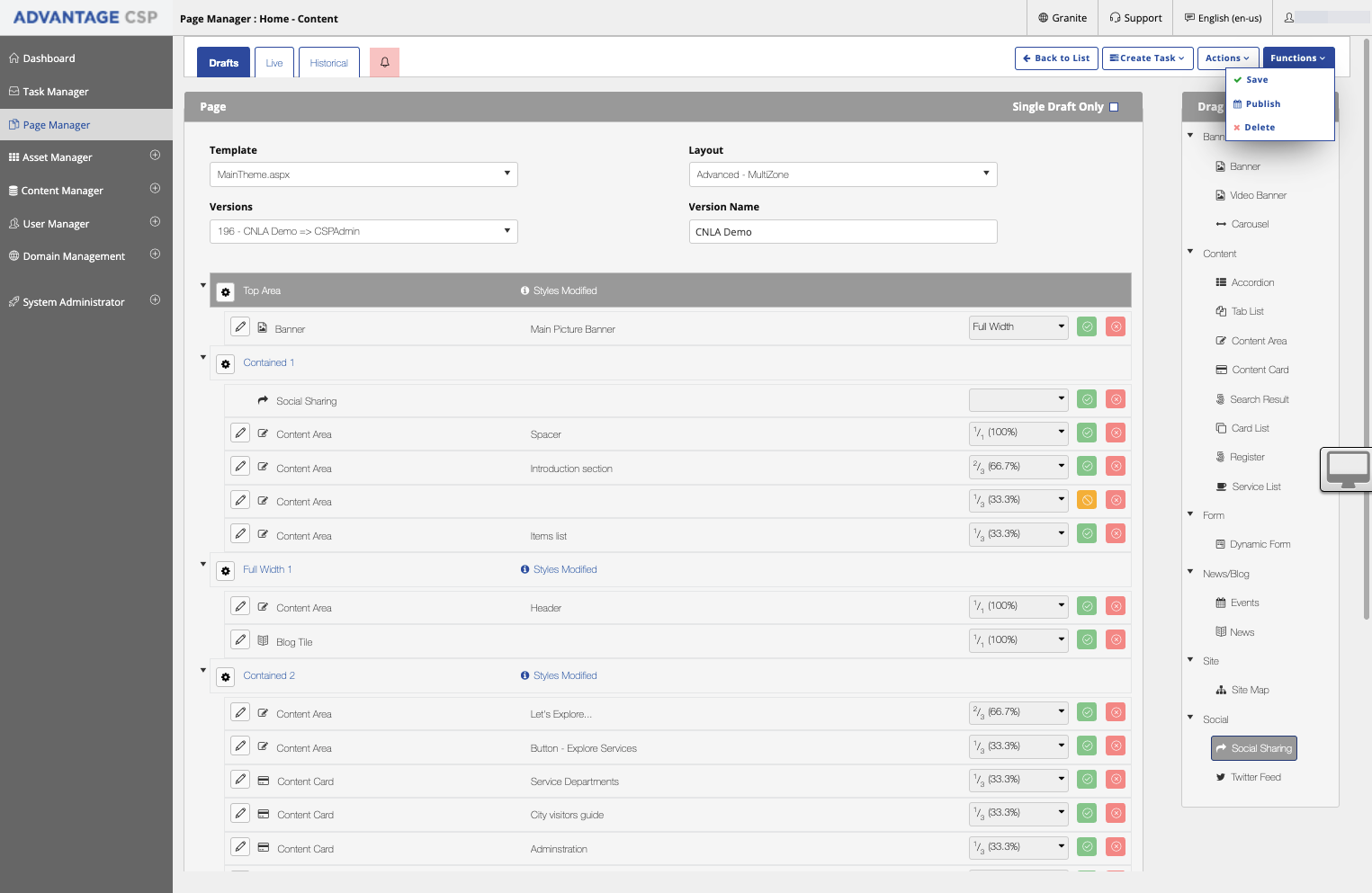This screenshot has height=893, width=1372.
Task: Toggle green status for Let's Explore row
Action: (1087, 712)
